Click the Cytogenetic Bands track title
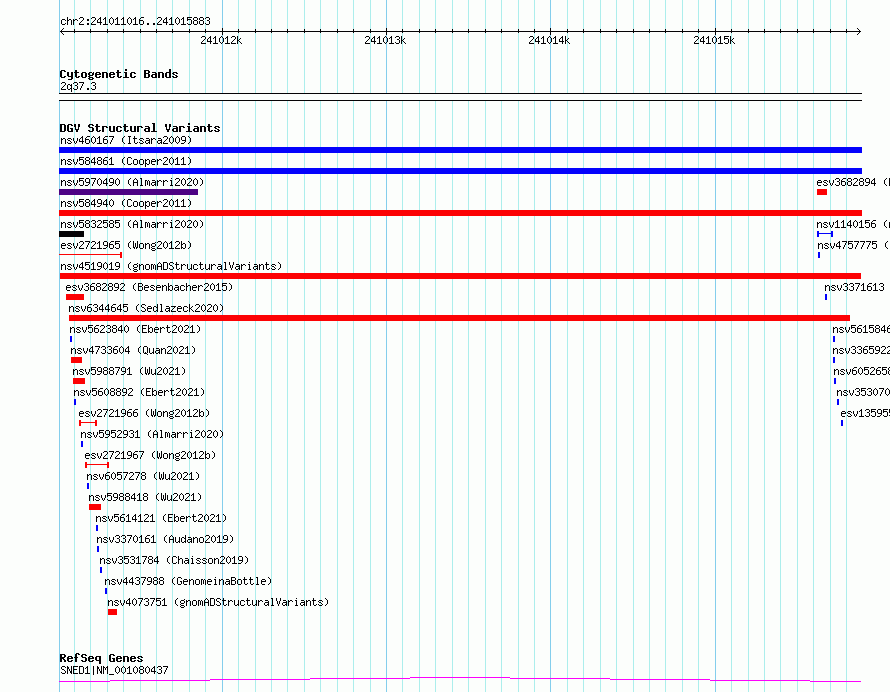 coord(119,74)
